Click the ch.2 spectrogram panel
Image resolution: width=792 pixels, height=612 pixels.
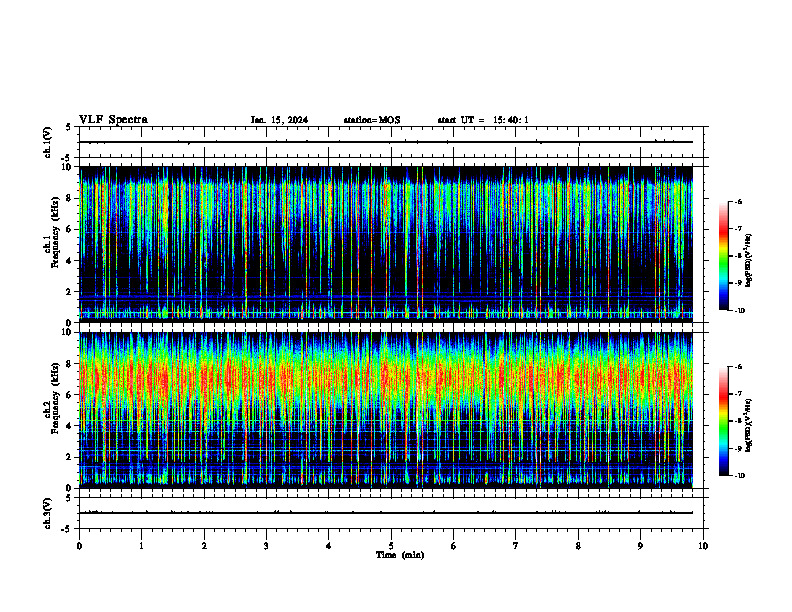coord(386,410)
